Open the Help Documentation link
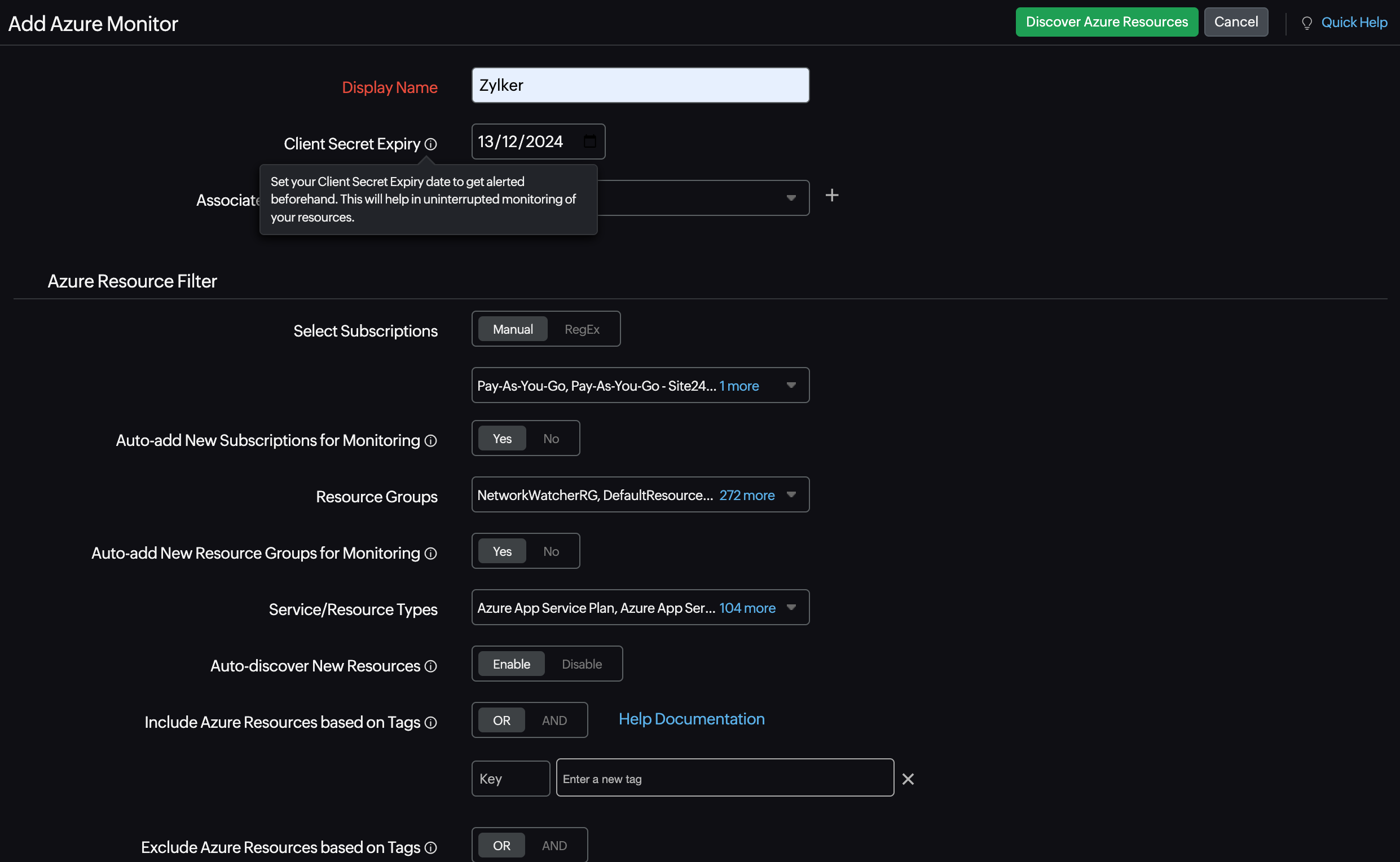Image resolution: width=1400 pixels, height=862 pixels. point(691,719)
